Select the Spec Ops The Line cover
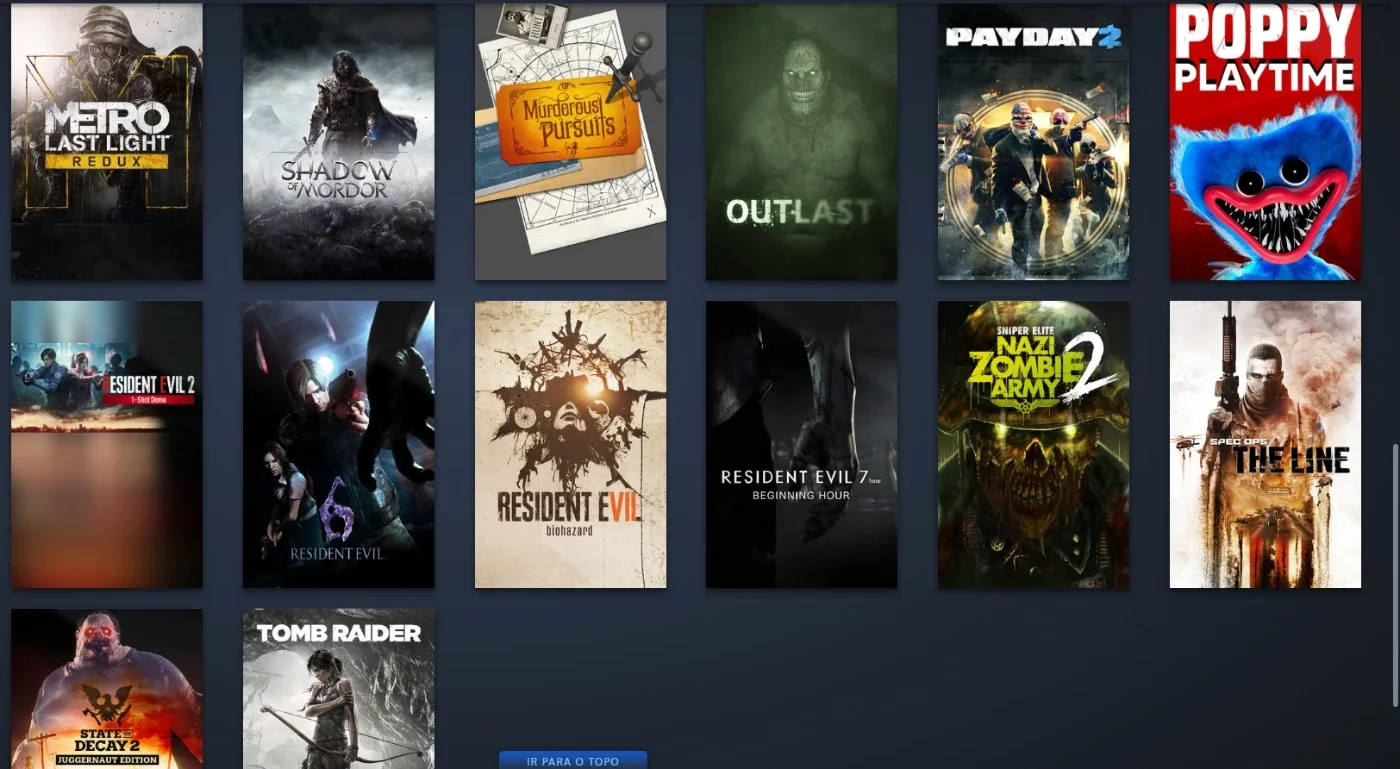Screen dimensions: 1400x769 [x=1266, y=445]
